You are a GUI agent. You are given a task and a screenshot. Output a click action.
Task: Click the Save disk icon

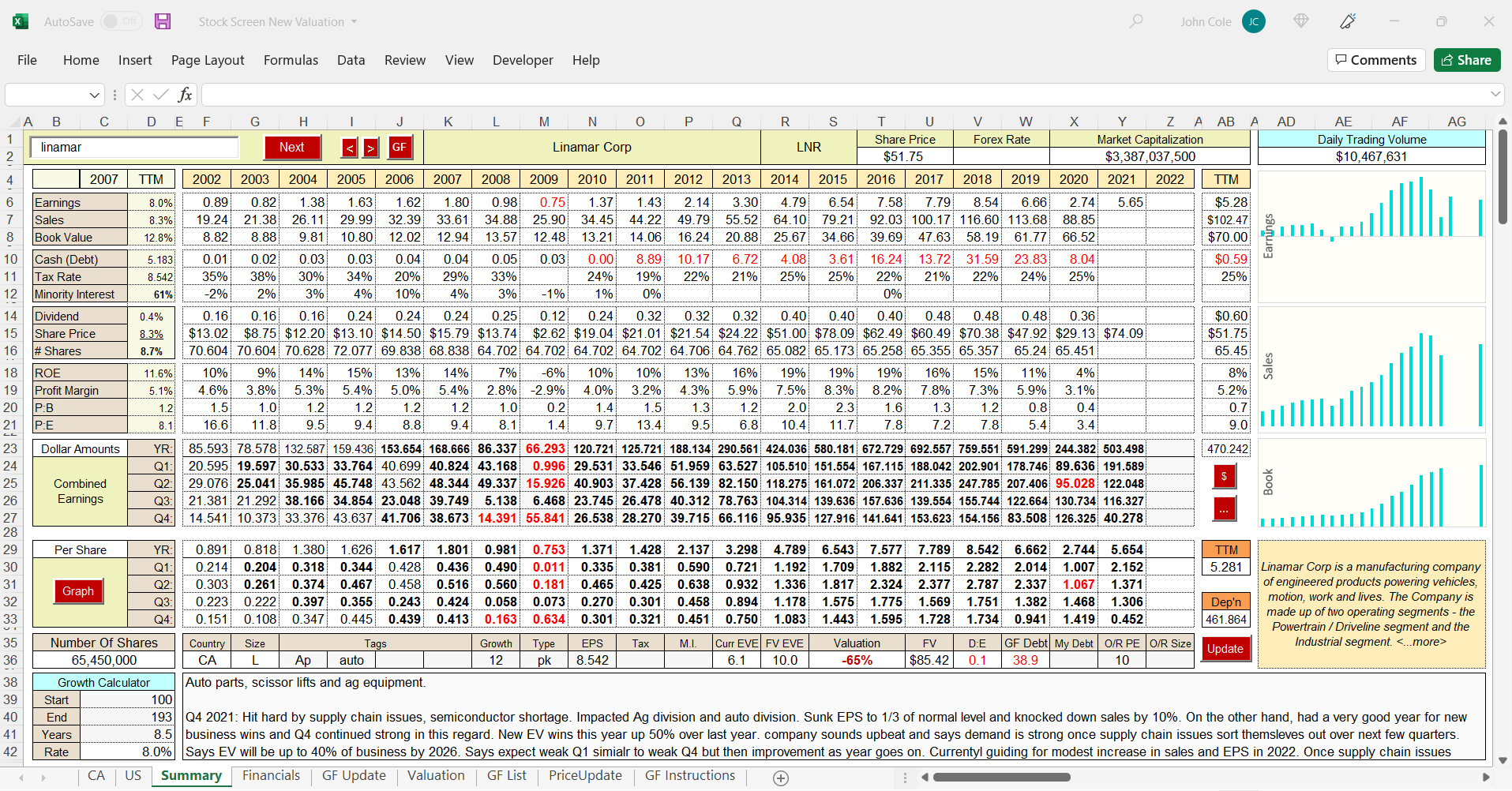[x=163, y=21]
